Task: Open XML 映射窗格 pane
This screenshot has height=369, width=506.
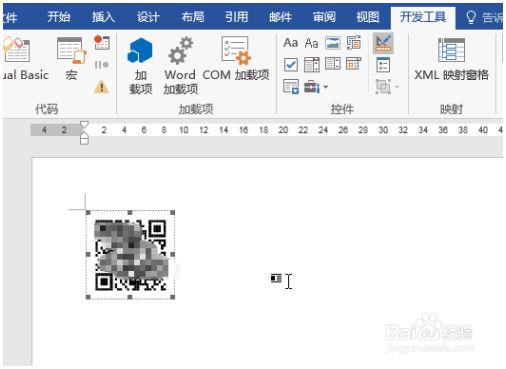Action: tap(451, 59)
